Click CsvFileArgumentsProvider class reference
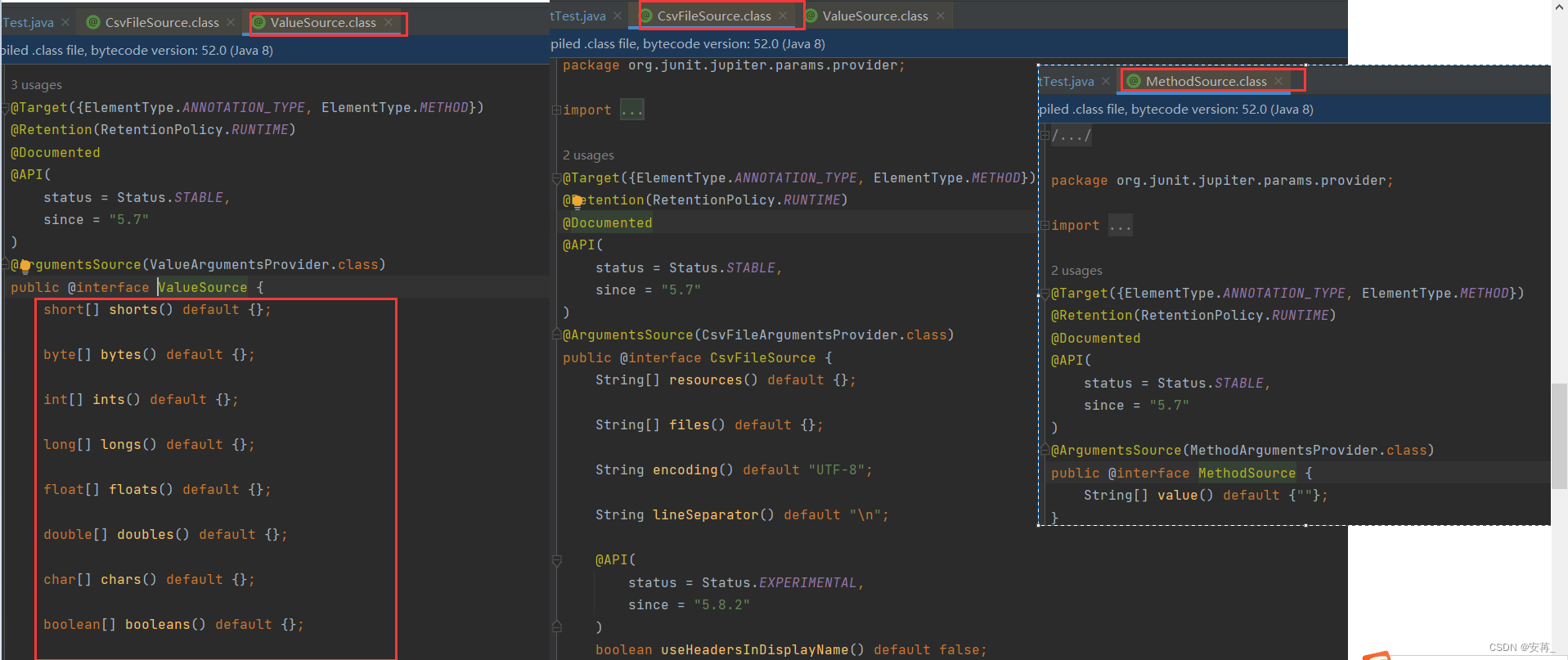This screenshot has width=1568, height=660. (x=800, y=335)
